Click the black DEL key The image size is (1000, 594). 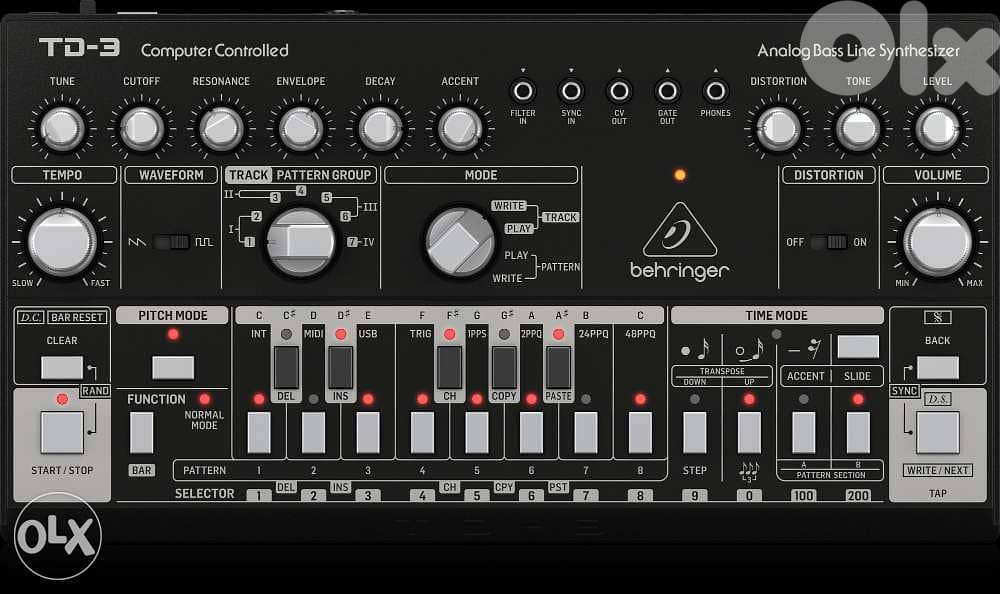[286, 368]
